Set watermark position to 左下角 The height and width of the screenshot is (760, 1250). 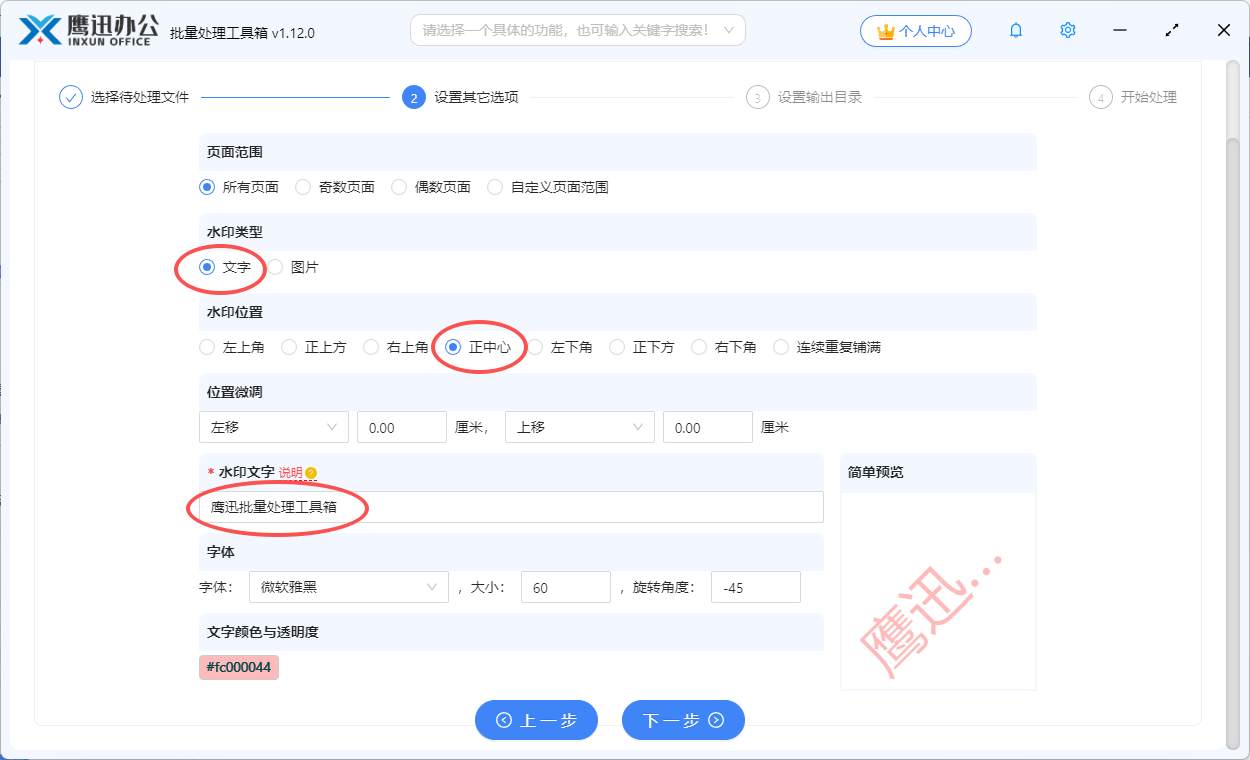click(560, 347)
